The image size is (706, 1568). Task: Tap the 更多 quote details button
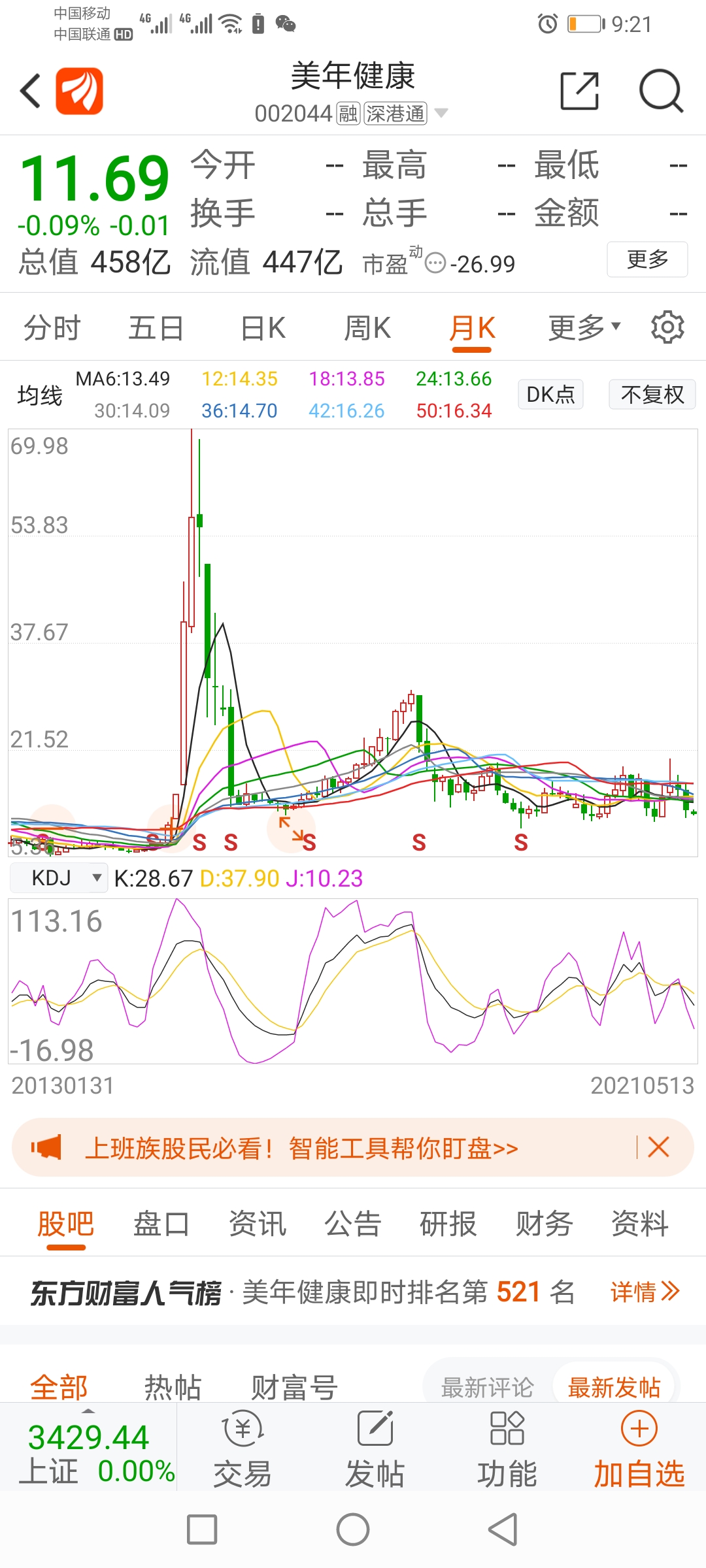647,259
